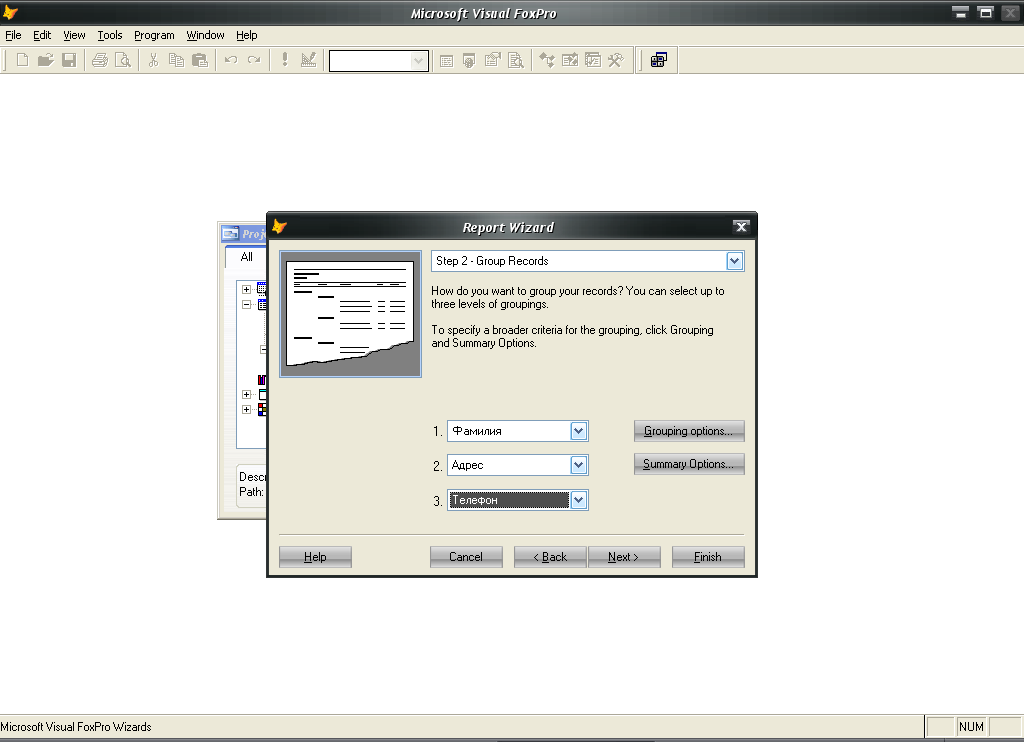Open the grouping level 1 Фамилия dropdown arrow
Viewport: 1024px width, 742px height.
[579, 431]
